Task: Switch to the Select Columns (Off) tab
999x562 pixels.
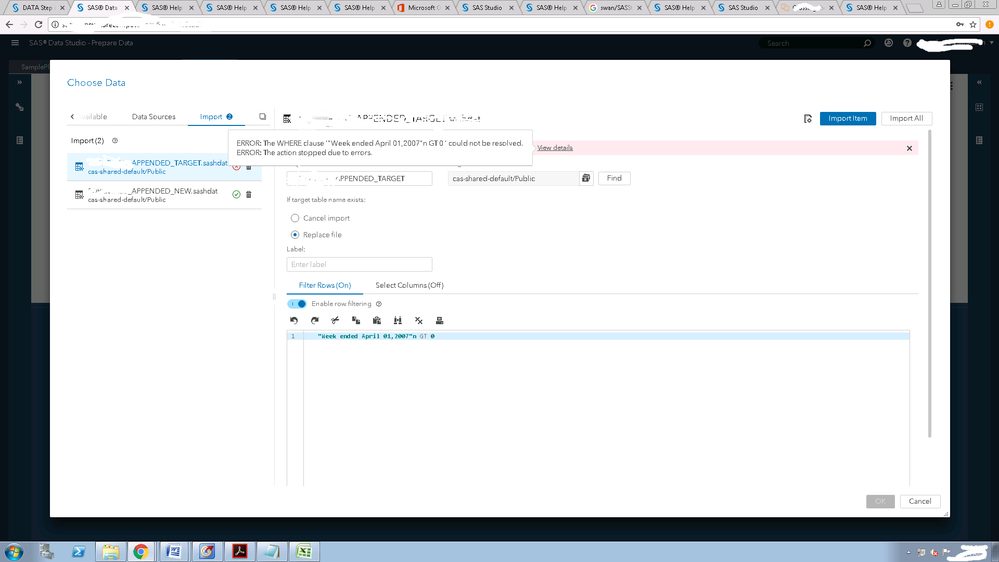Action: point(410,285)
